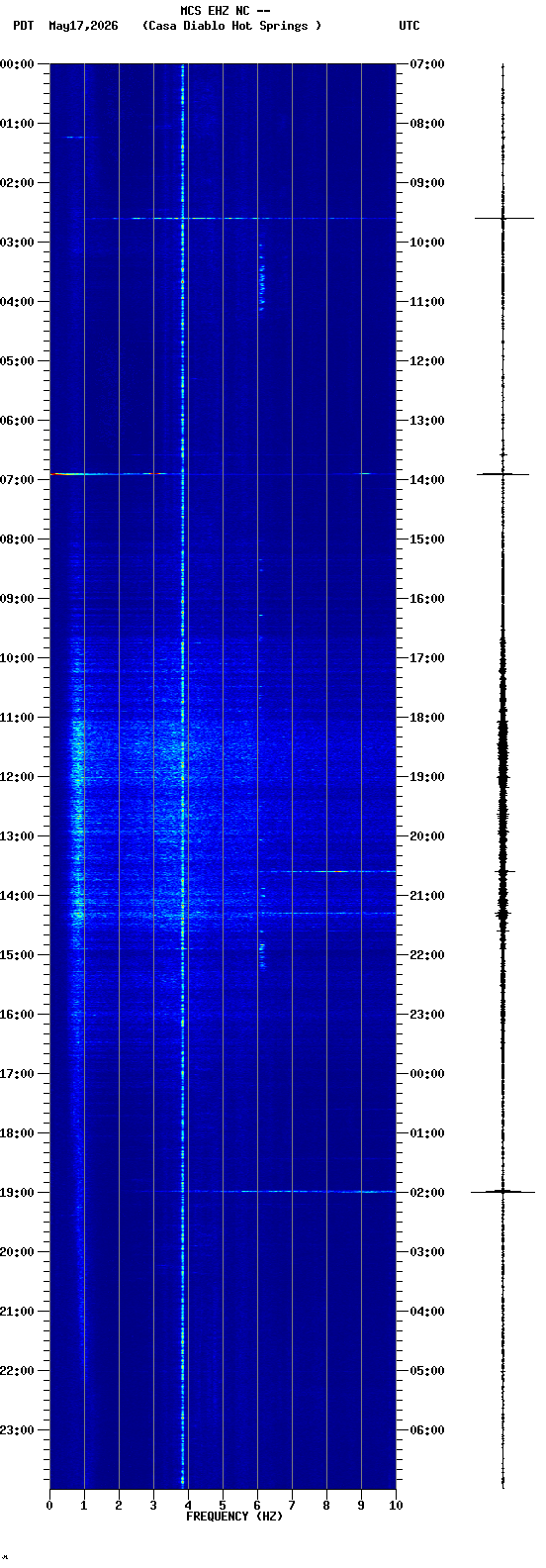The width and height of the screenshot is (546, 1568).
Task: Click the 00:00 label on the PDT axis
Action: [x=17, y=64]
